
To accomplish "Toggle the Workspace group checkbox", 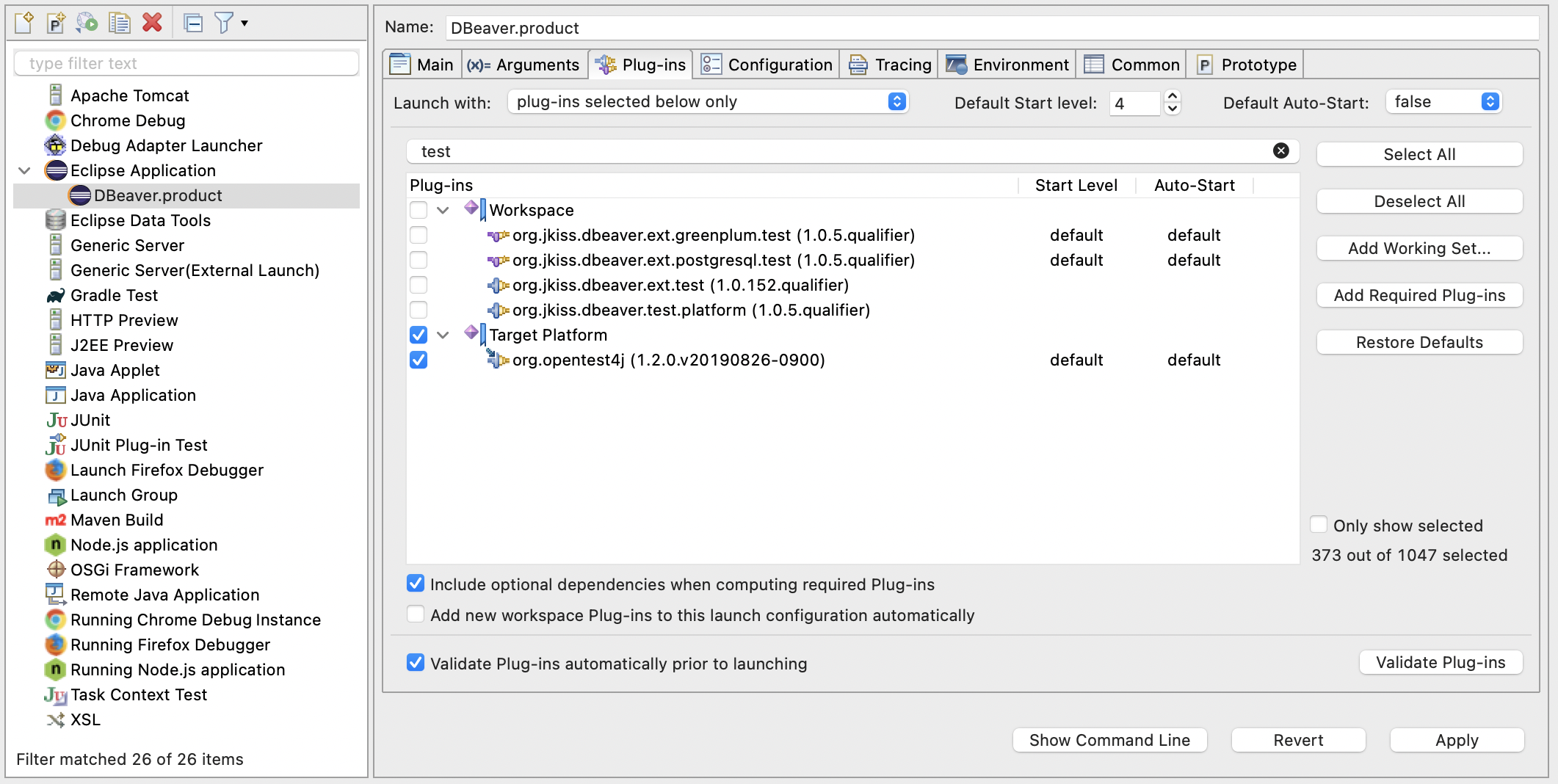I will click(419, 210).
